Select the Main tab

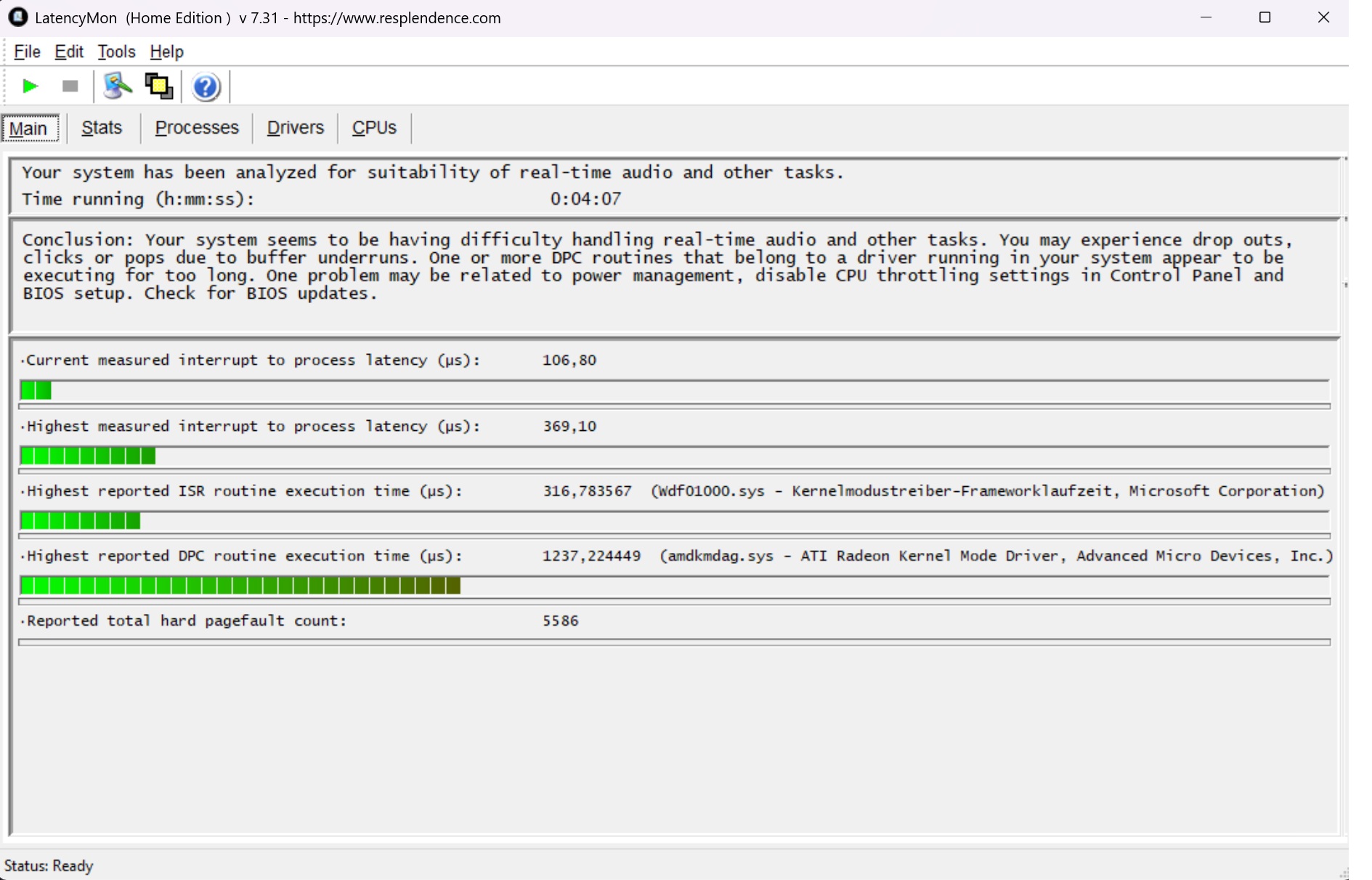click(x=29, y=129)
